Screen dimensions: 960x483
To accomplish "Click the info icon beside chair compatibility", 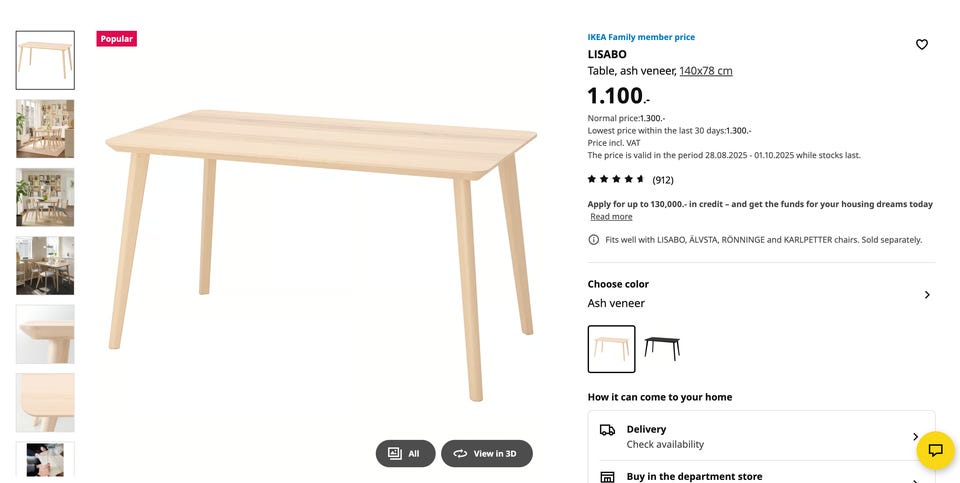I will 594,240.
